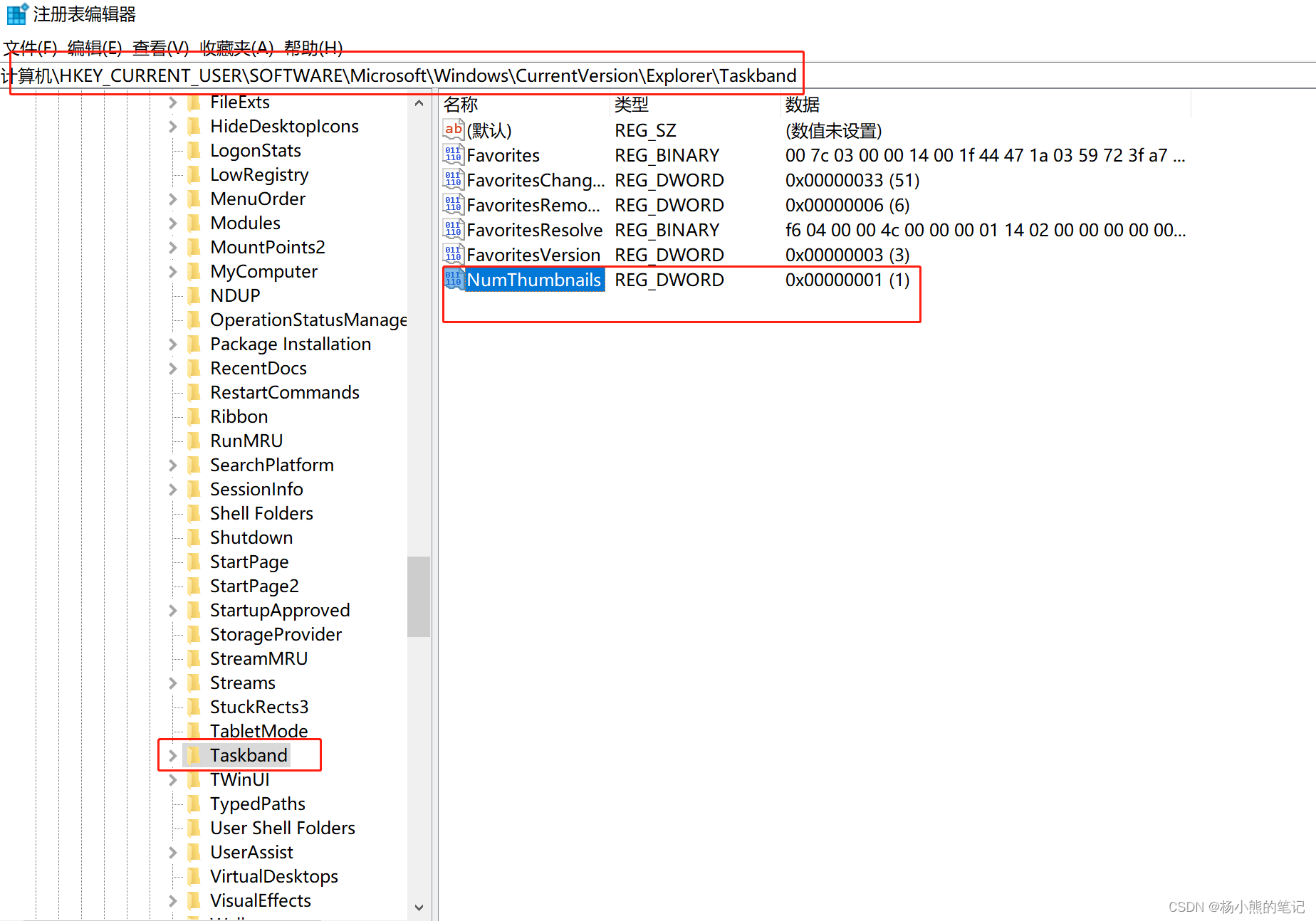Click the folder icon of FileExts

click(194, 102)
